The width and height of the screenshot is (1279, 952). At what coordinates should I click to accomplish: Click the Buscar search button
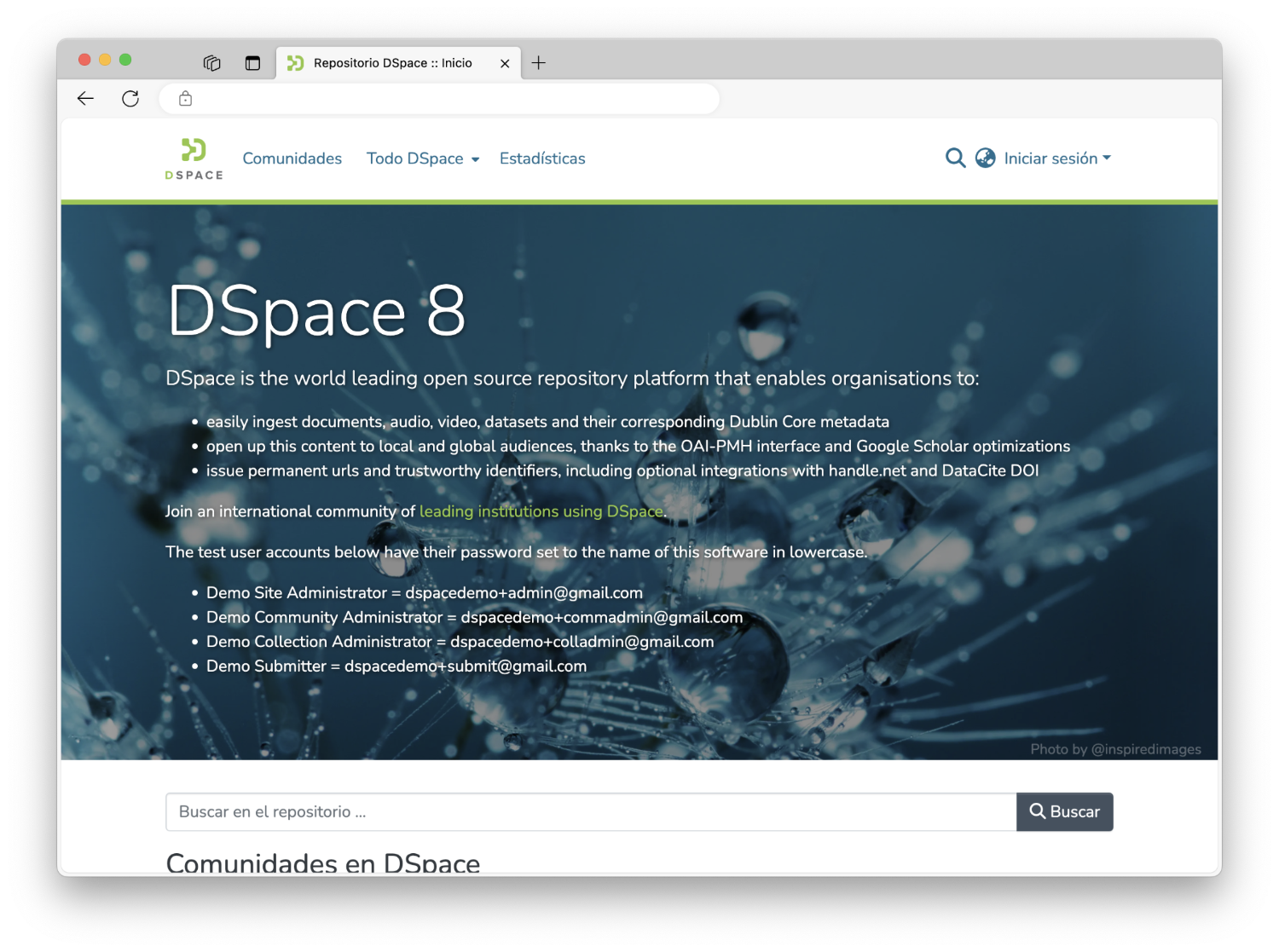pos(1065,812)
